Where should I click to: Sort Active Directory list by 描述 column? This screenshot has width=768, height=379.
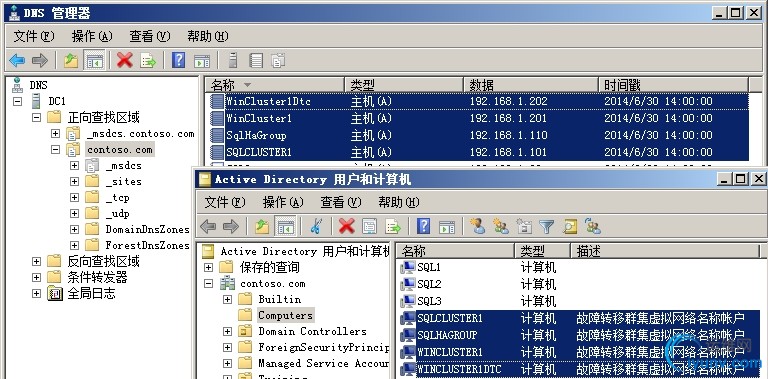point(666,251)
